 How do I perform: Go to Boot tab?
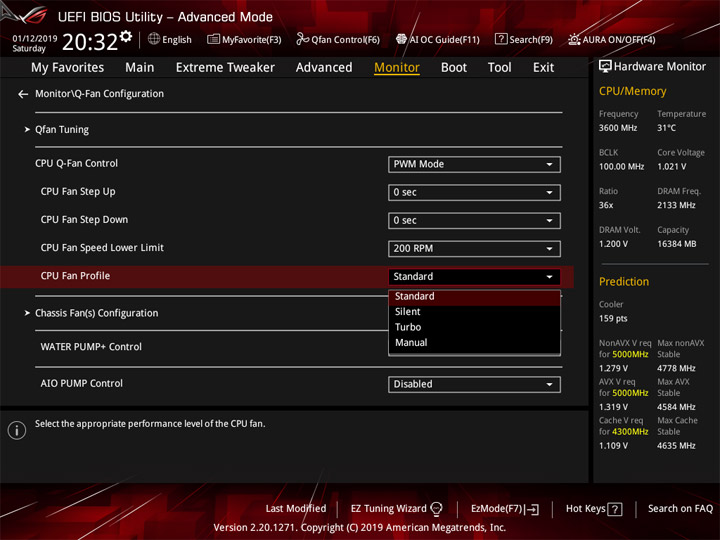tap(454, 68)
